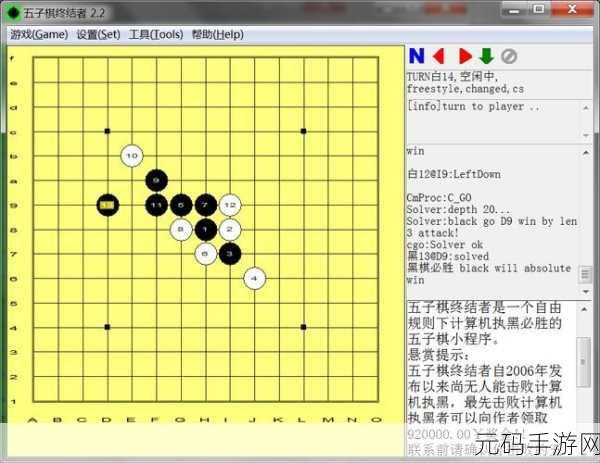The height and width of the screenshot is (463, 600).
Task: Click the '黑棋必胜 black will absolute' line
Action: 489,268
